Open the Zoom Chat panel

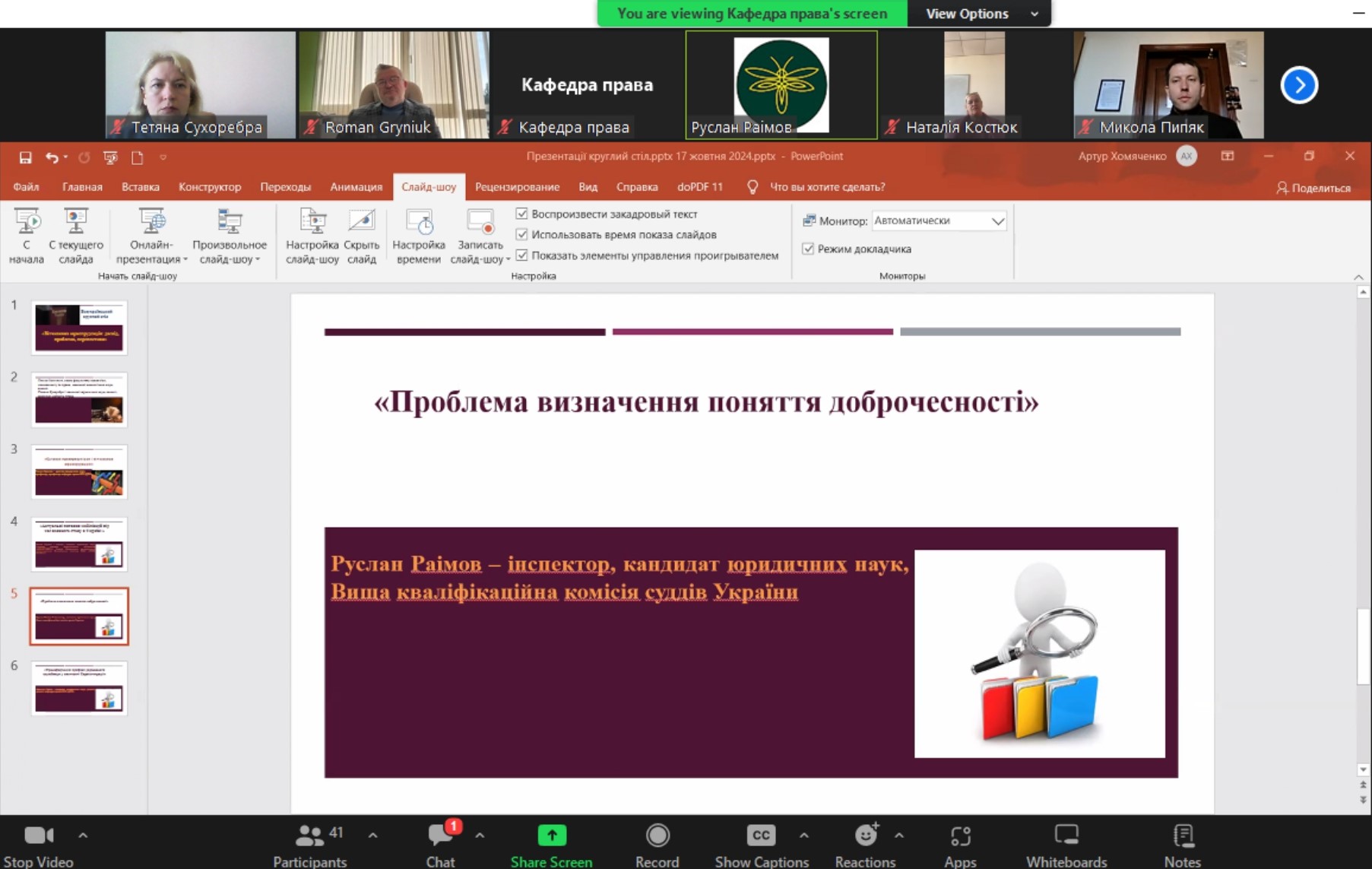coord(440,836)
